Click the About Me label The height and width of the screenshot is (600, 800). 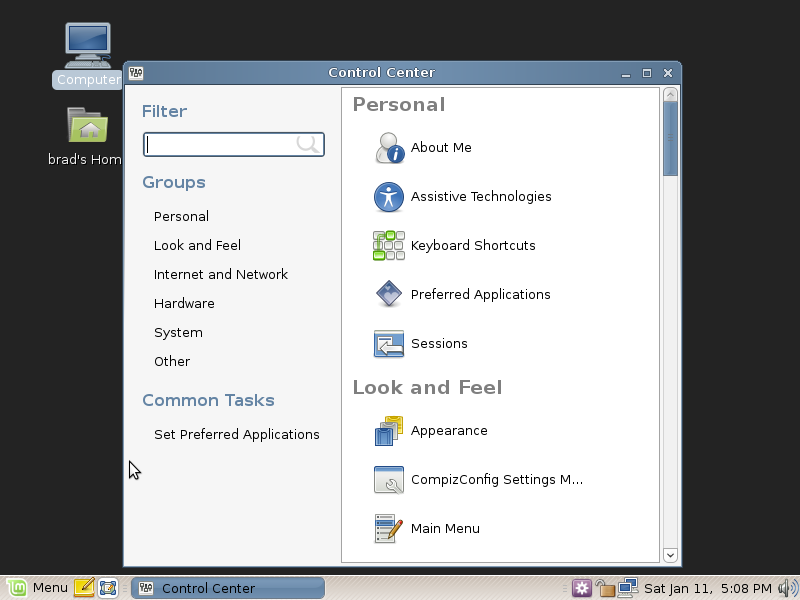441,147
